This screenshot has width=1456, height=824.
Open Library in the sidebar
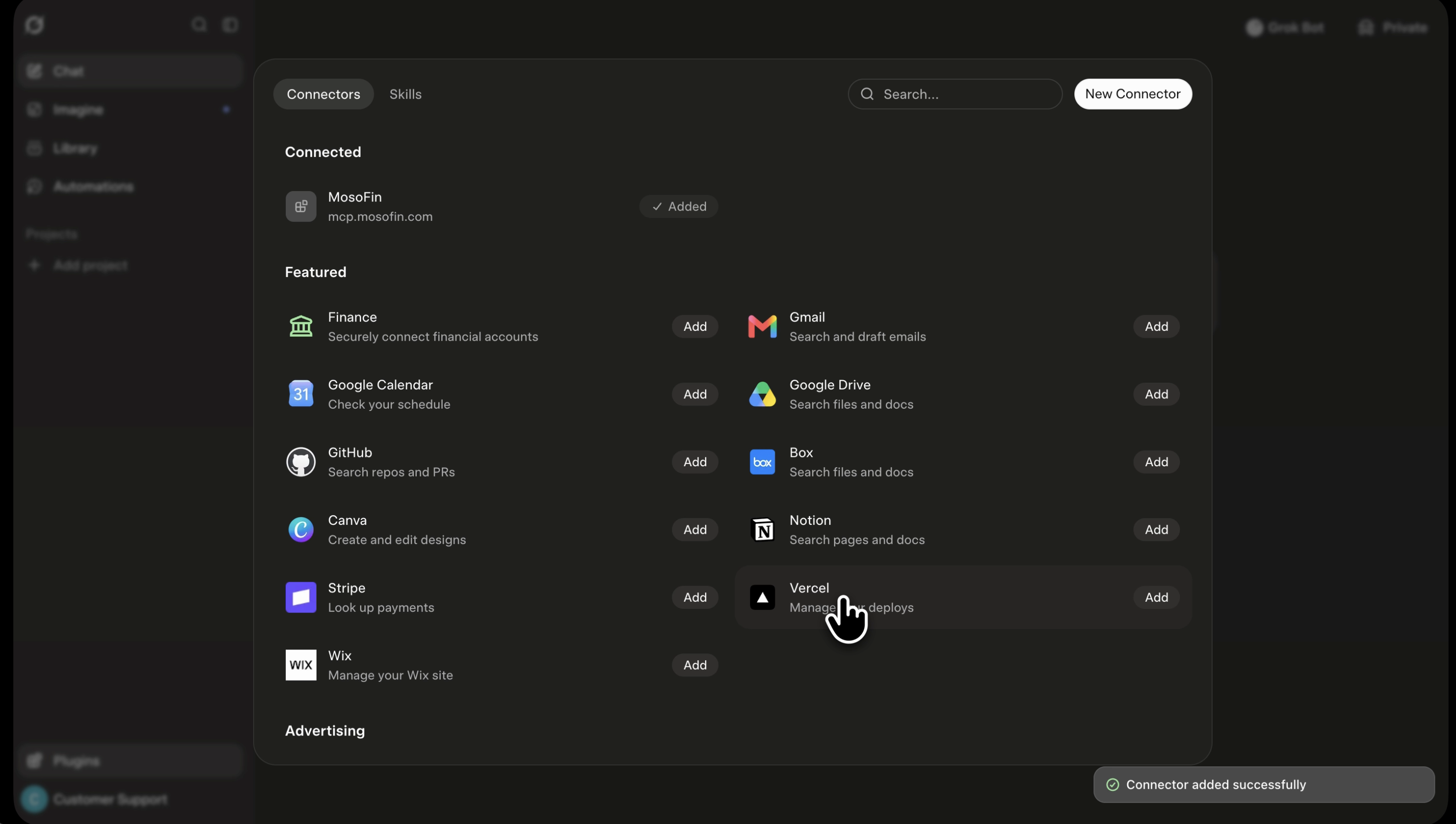(x=130, y=148)
